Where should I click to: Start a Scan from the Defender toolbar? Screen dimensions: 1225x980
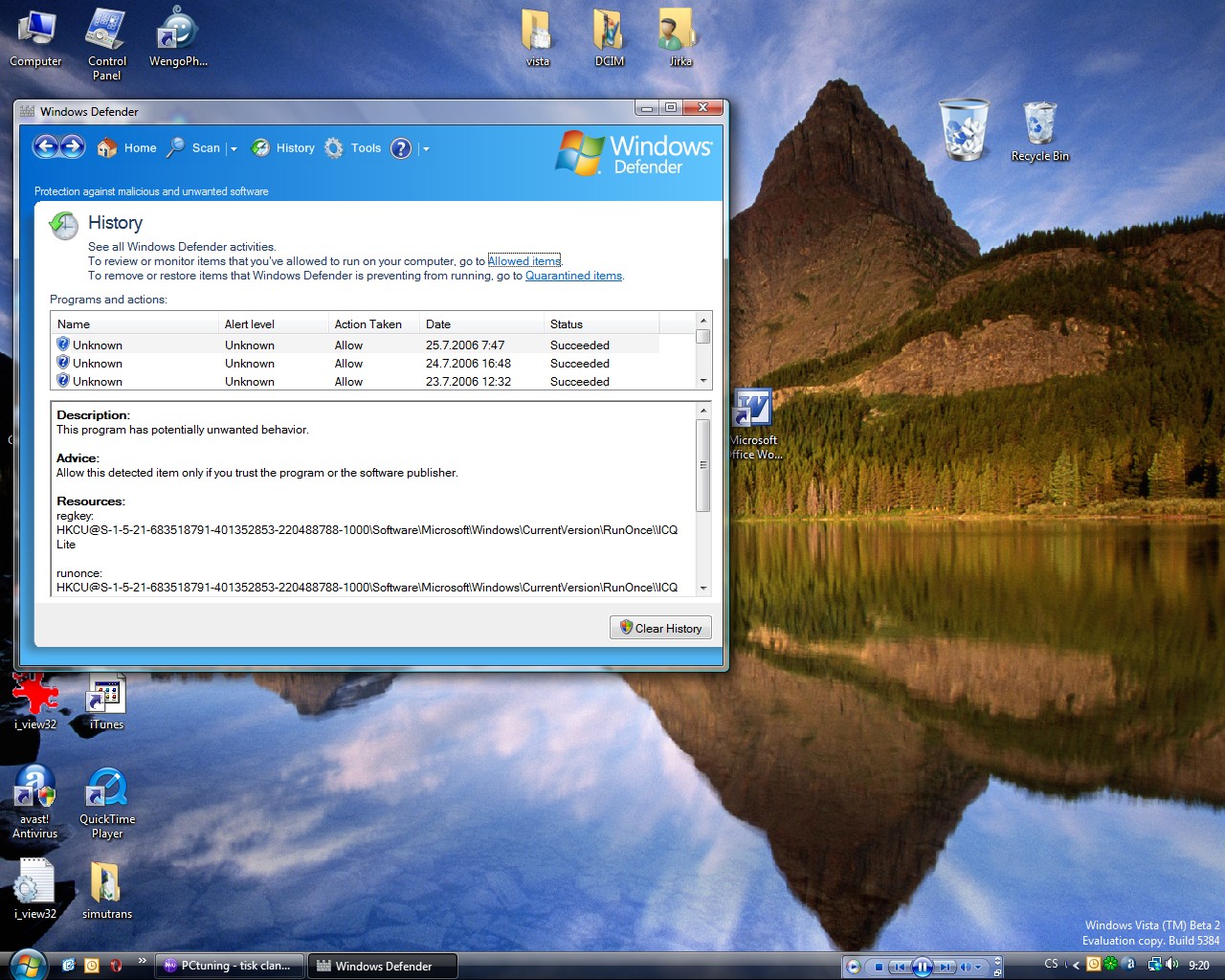(x=193, y=148)
